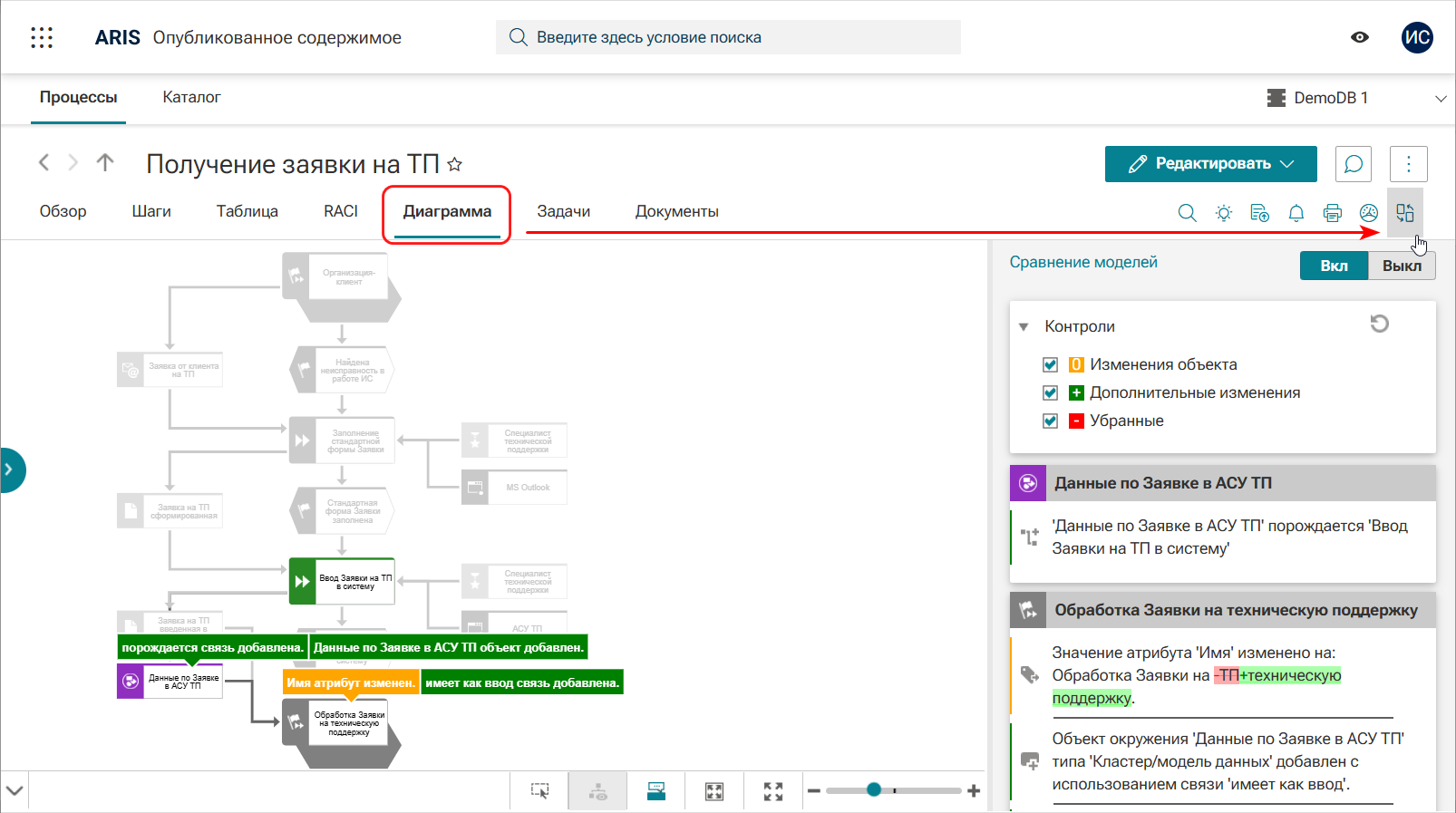1456x813 pixels.
Task: Open the Таблица tab
Action: coord(247,211)
